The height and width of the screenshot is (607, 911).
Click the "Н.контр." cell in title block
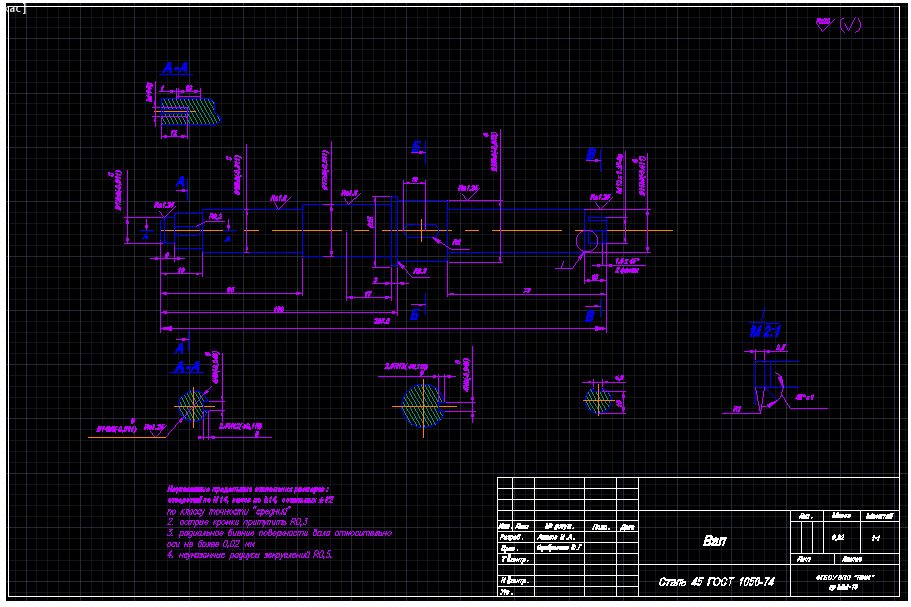[x=515, y=580]
